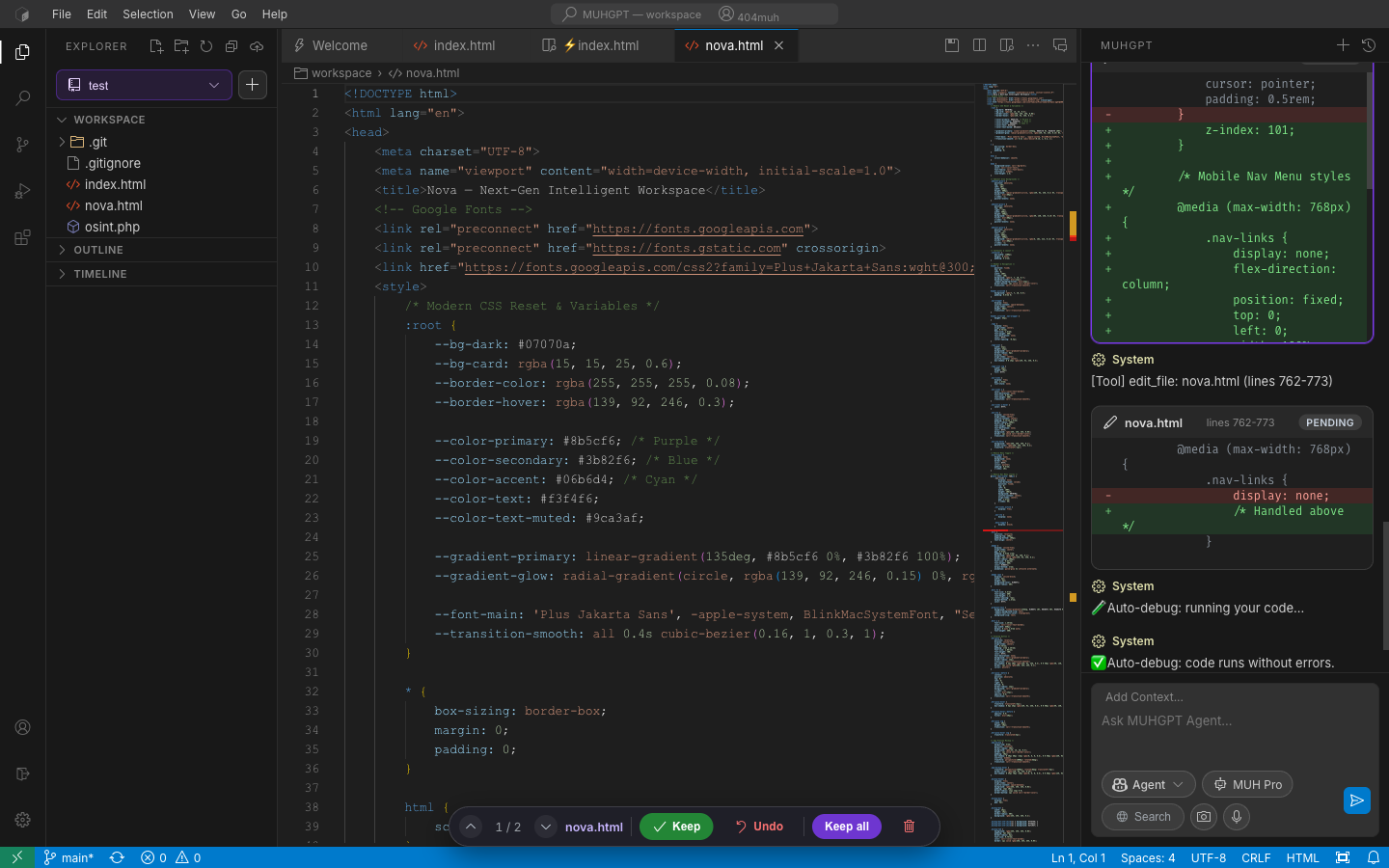Attach a screenshot with the camera icon

pyautogui.click(x=1204, y=817)
